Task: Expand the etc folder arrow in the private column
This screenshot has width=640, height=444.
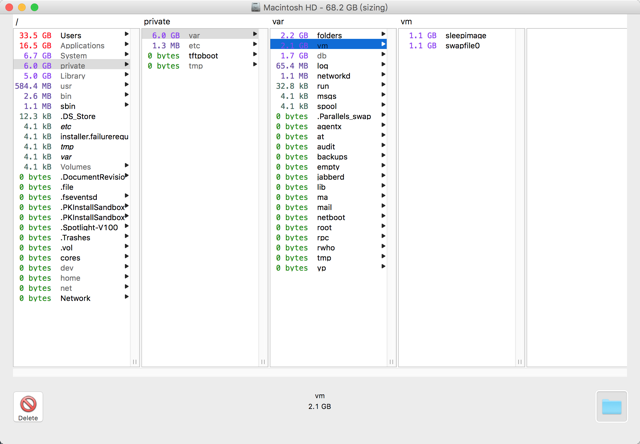Action: [x=255, y=44]
